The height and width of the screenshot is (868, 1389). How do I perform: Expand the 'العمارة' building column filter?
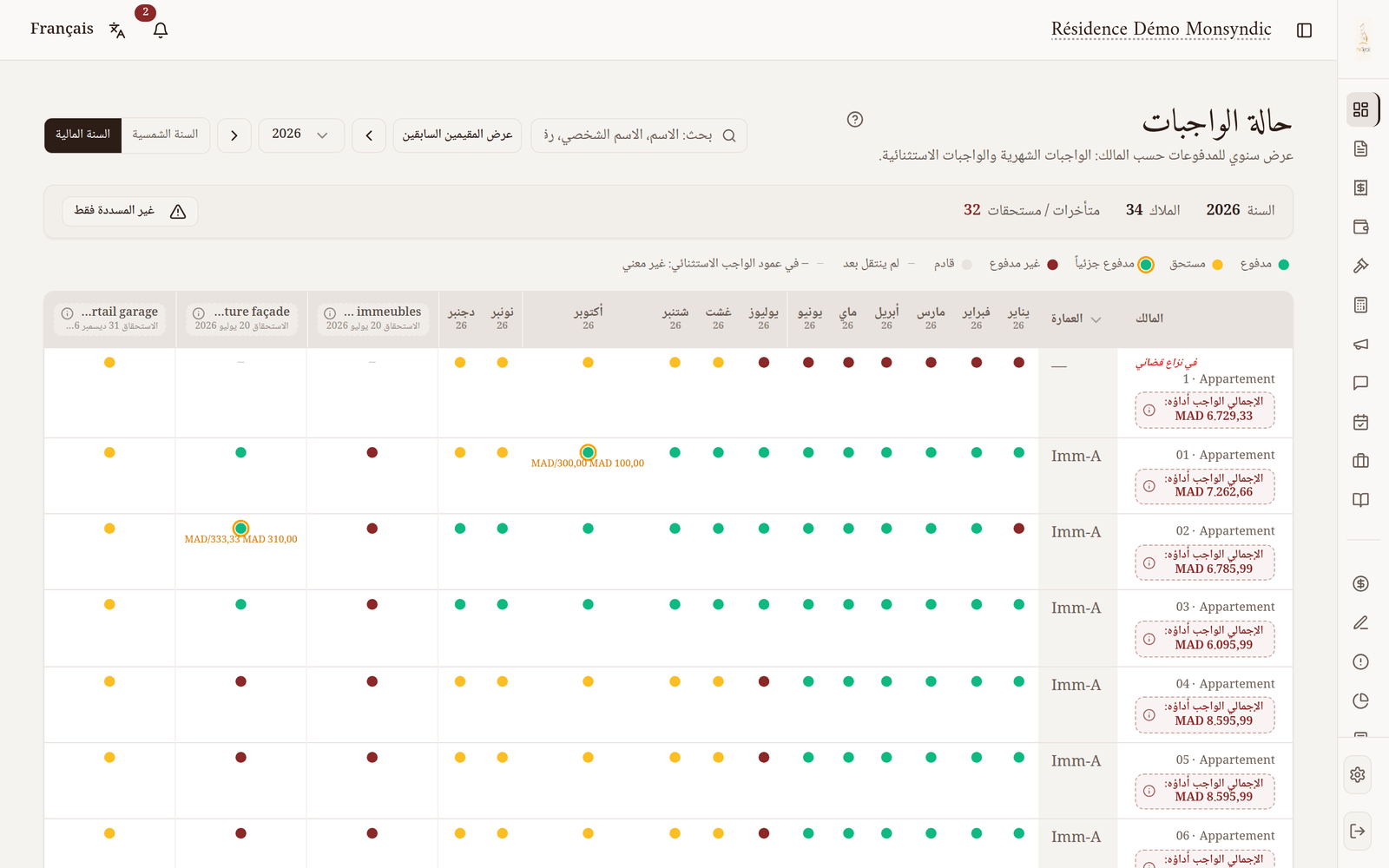point(1076,319)
